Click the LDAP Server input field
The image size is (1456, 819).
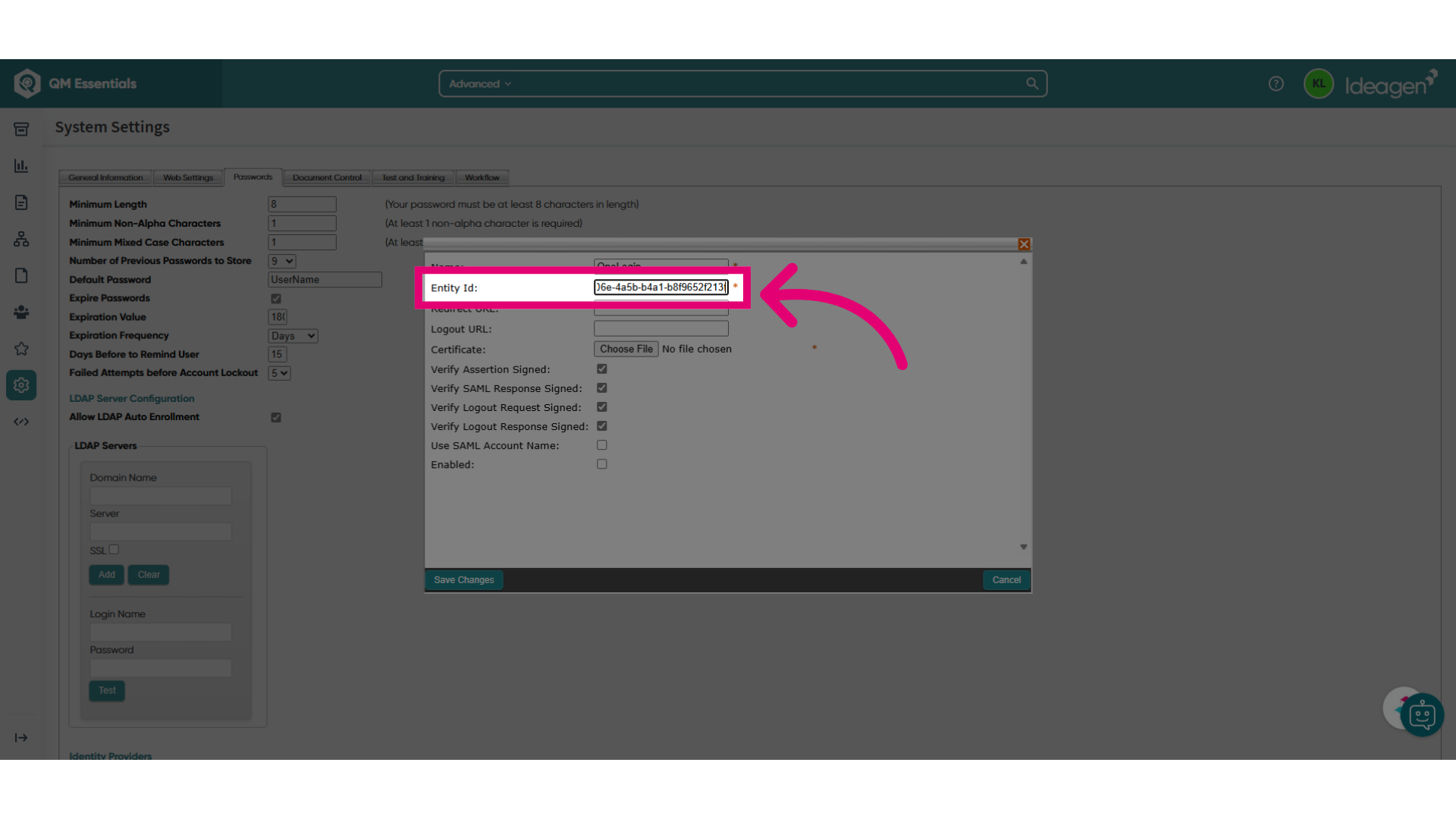[161, 532]
